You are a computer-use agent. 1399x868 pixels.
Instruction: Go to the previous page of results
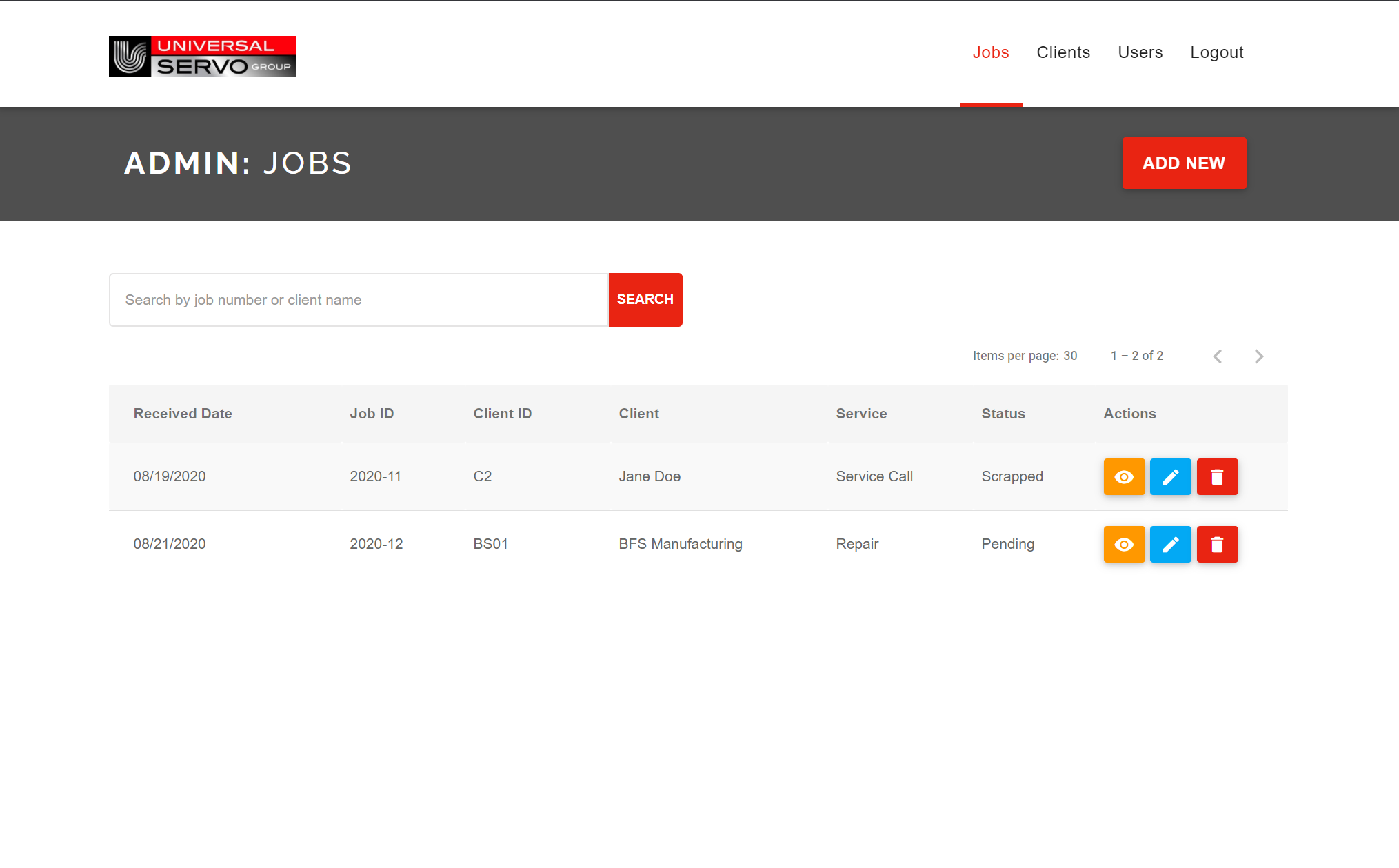1218,356
